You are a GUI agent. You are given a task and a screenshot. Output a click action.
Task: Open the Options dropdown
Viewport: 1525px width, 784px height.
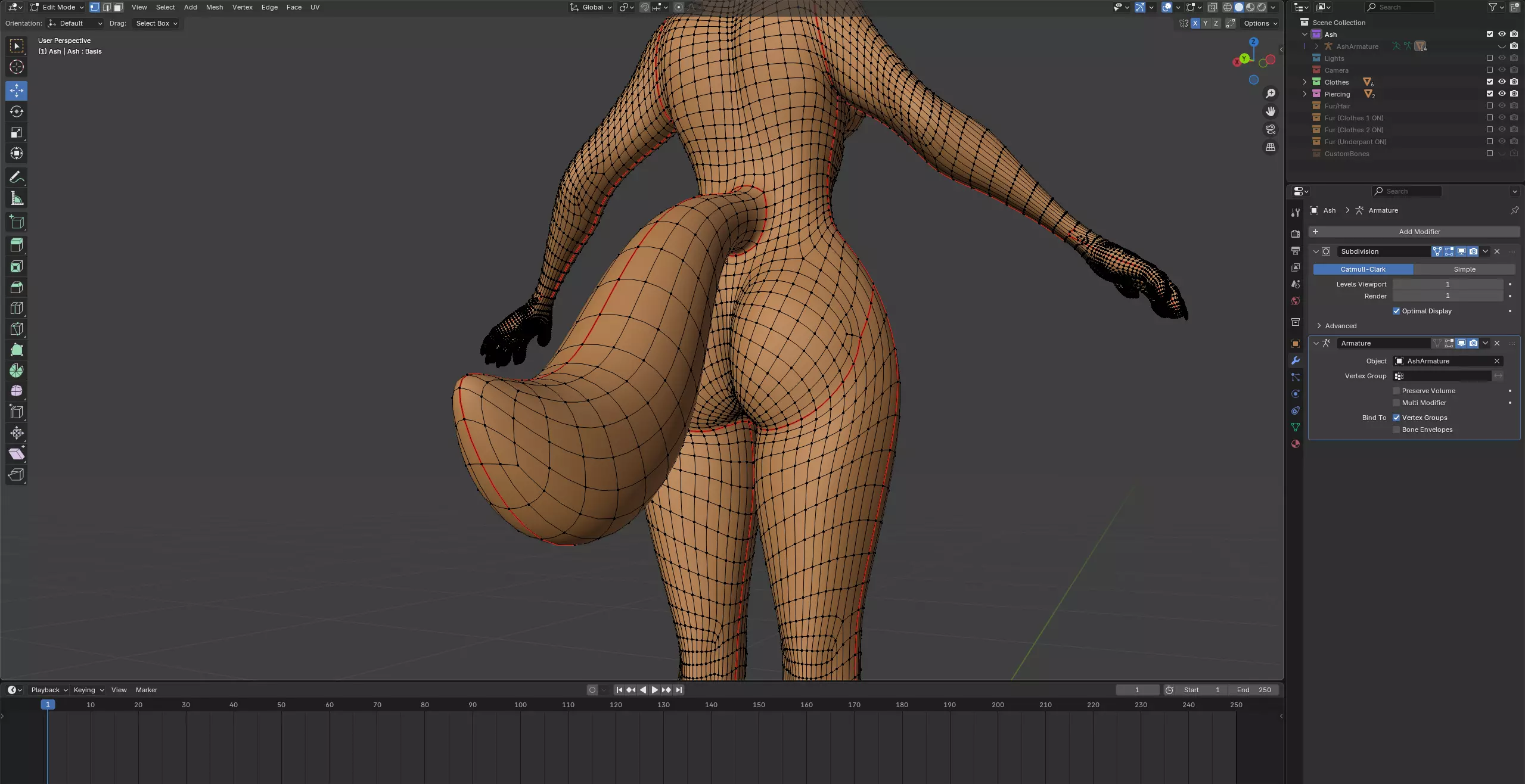(1260, 23)
